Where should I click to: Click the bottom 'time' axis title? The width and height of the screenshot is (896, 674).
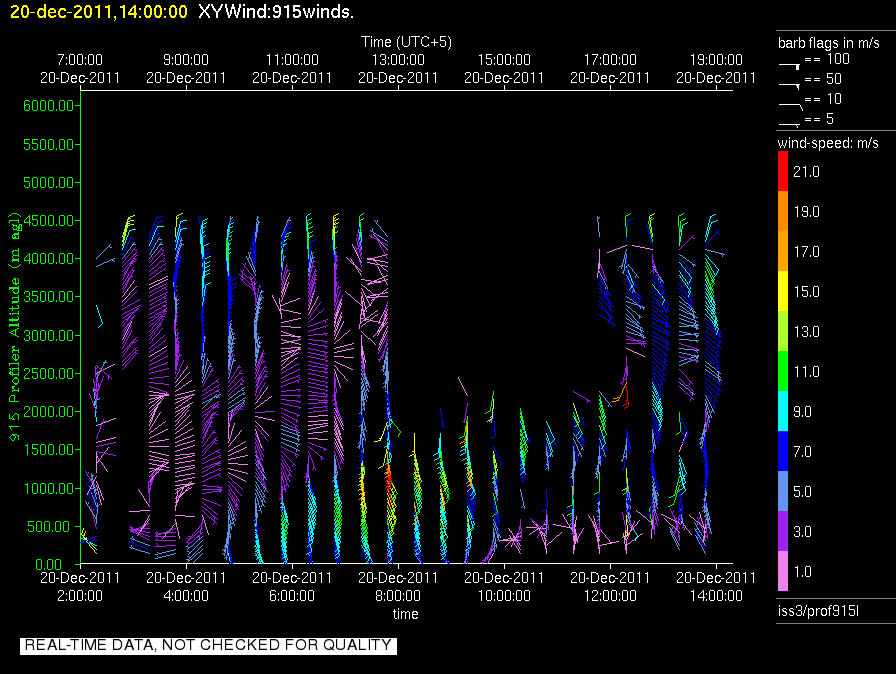coord(406,614)
